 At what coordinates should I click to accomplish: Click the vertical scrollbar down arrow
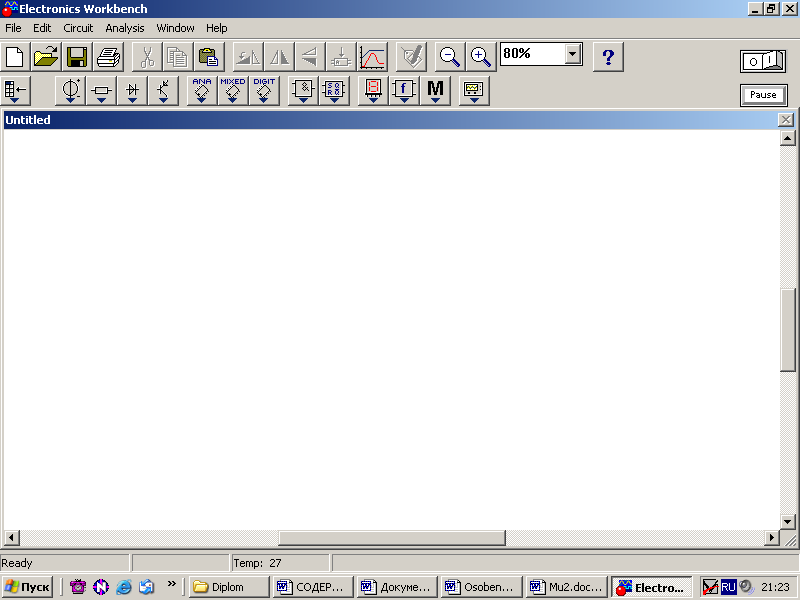point(787,522)
